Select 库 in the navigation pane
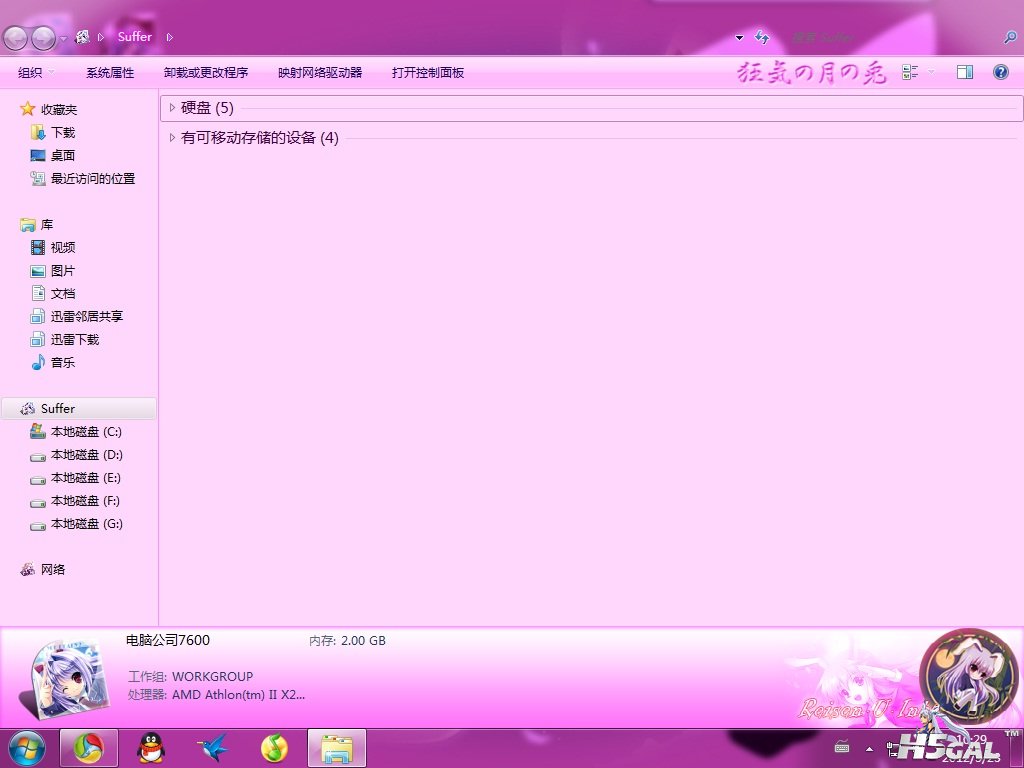 47,225
